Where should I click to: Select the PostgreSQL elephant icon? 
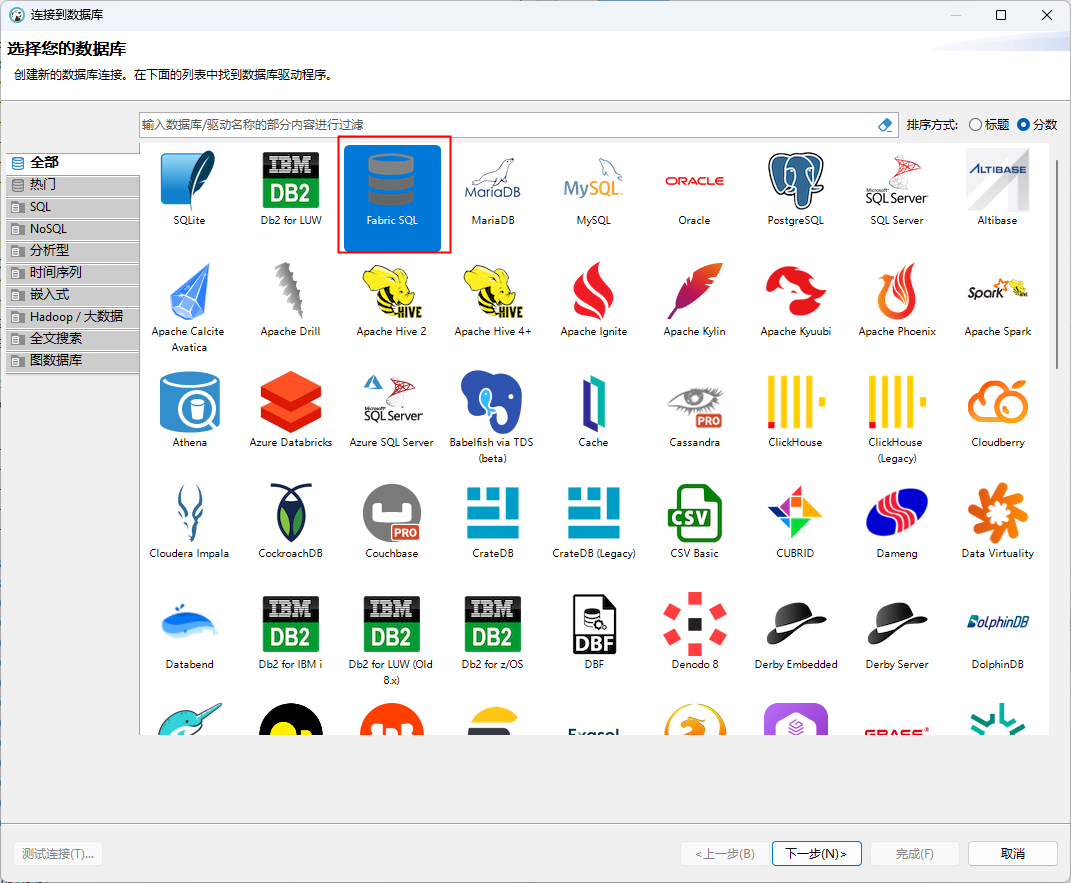coord(795,180)
